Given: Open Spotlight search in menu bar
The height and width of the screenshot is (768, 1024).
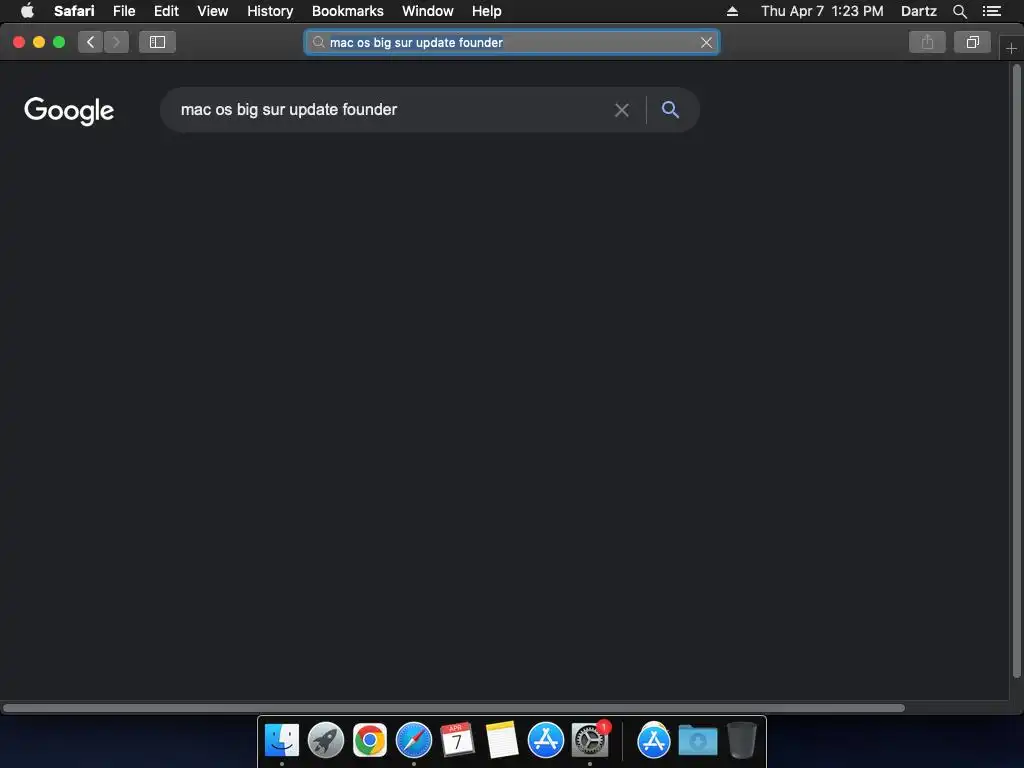Looking at the screenshot, I should tap(959, 11).
